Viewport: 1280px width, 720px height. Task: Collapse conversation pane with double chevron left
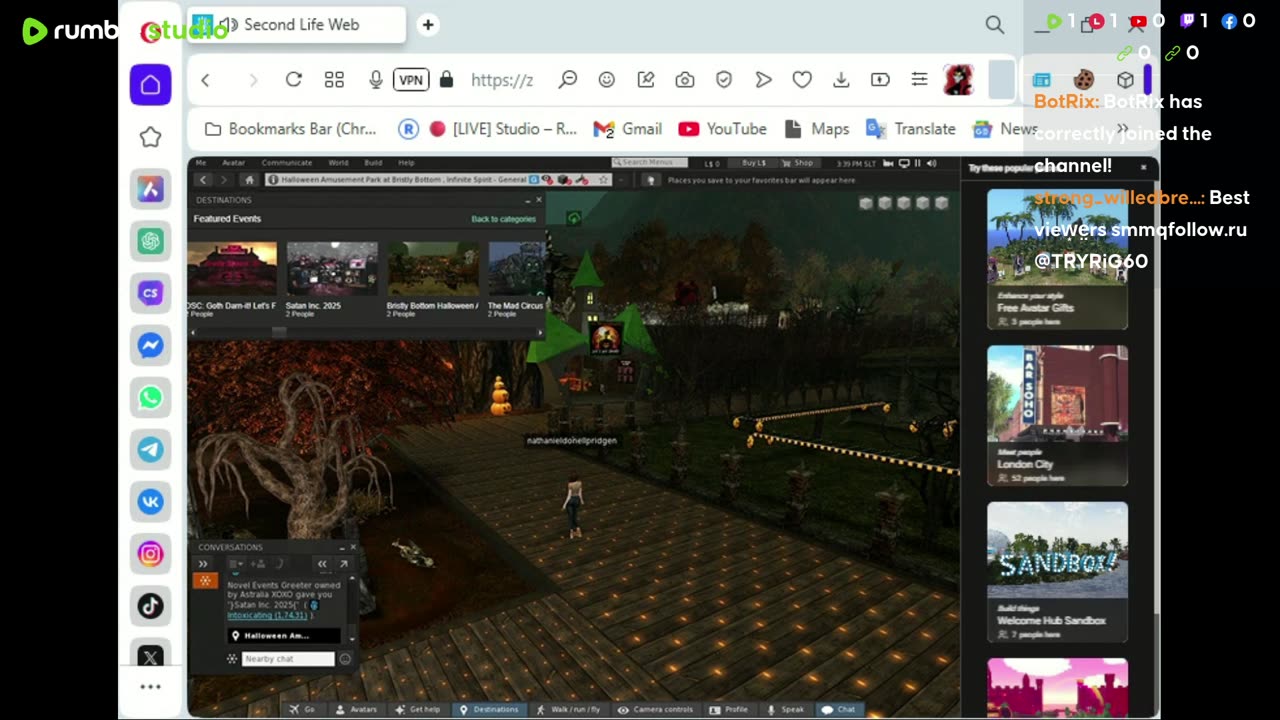tap(322, 564)
